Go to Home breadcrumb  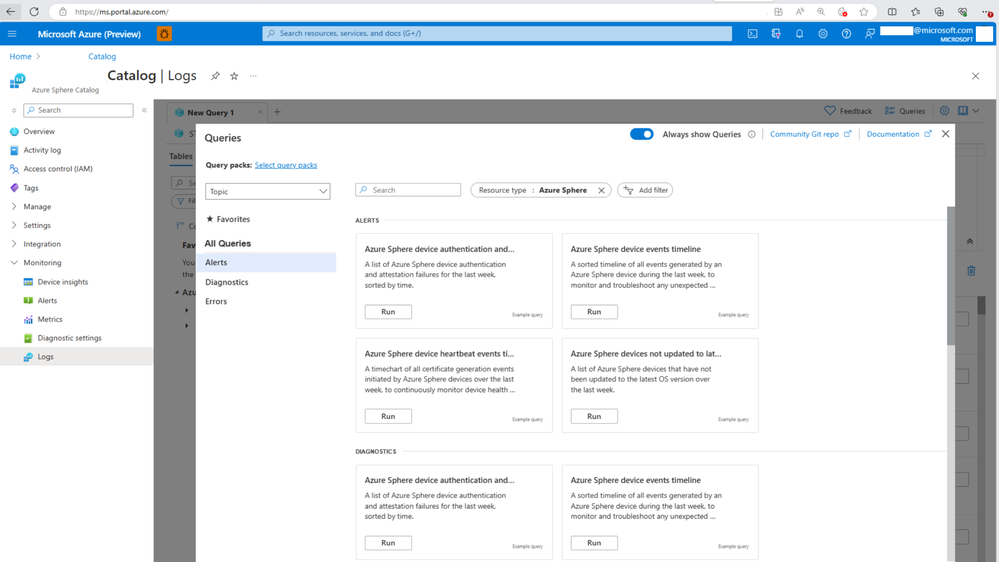tap(20, 56)
